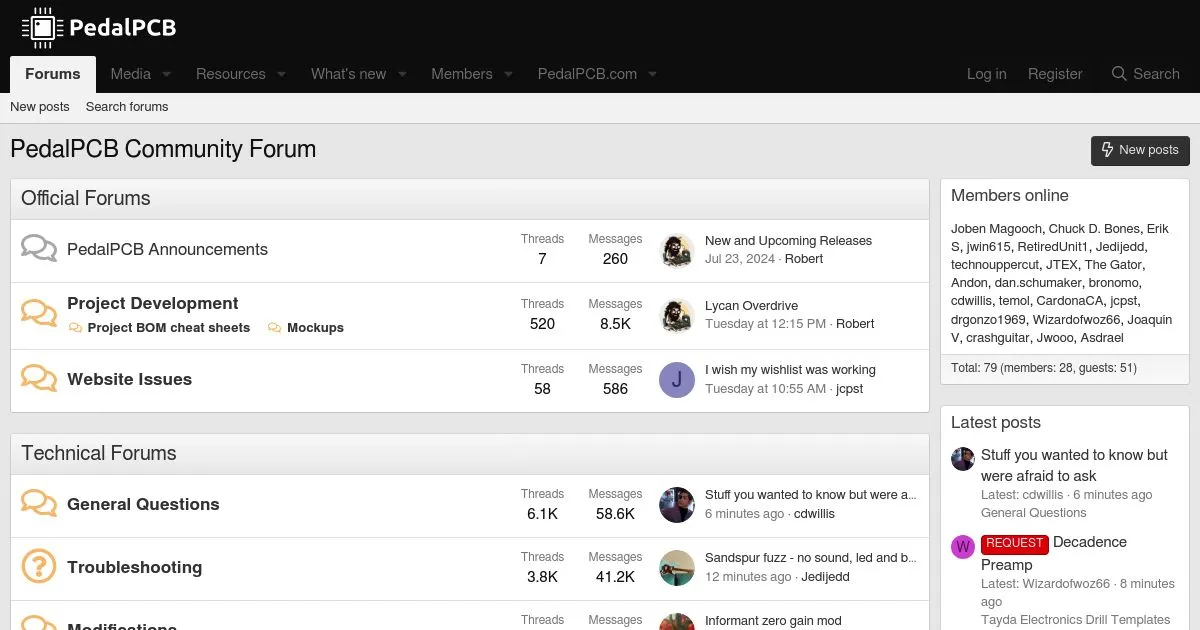The width and height of the screenshot is (1200, 630).
Task: Open the General Questions forum title
Action: pos(143,504)
